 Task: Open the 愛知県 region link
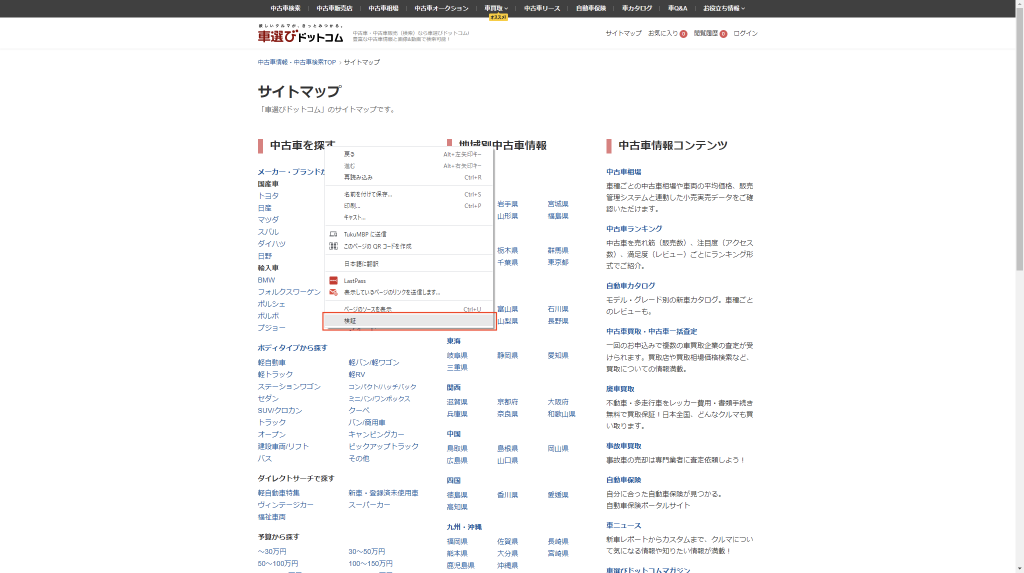tap(558, 356)
